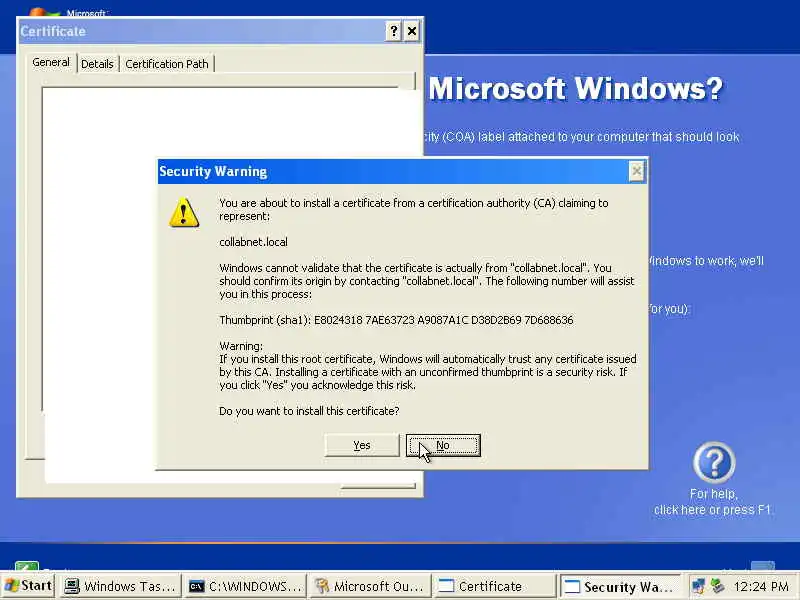Click the yellow warning triangle icon
The image size is (800, 600).
tap(184, 212)
